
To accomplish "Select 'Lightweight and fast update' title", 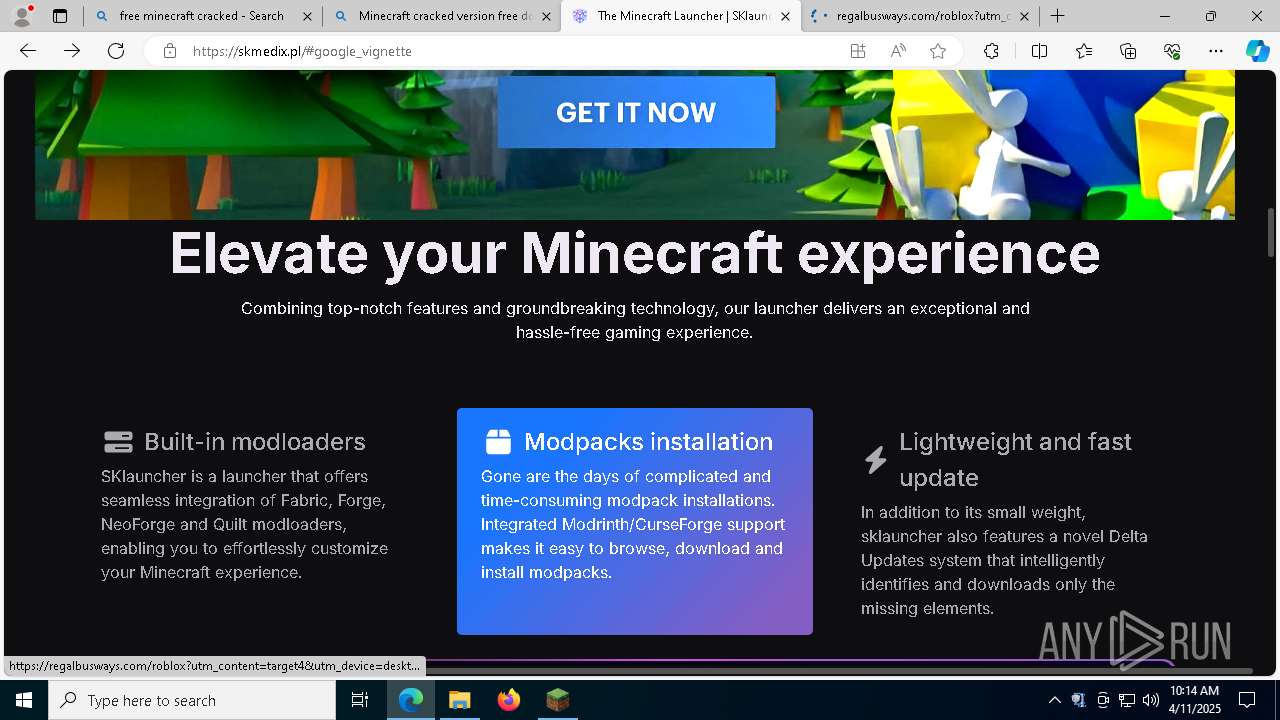I will point(1015,459).
